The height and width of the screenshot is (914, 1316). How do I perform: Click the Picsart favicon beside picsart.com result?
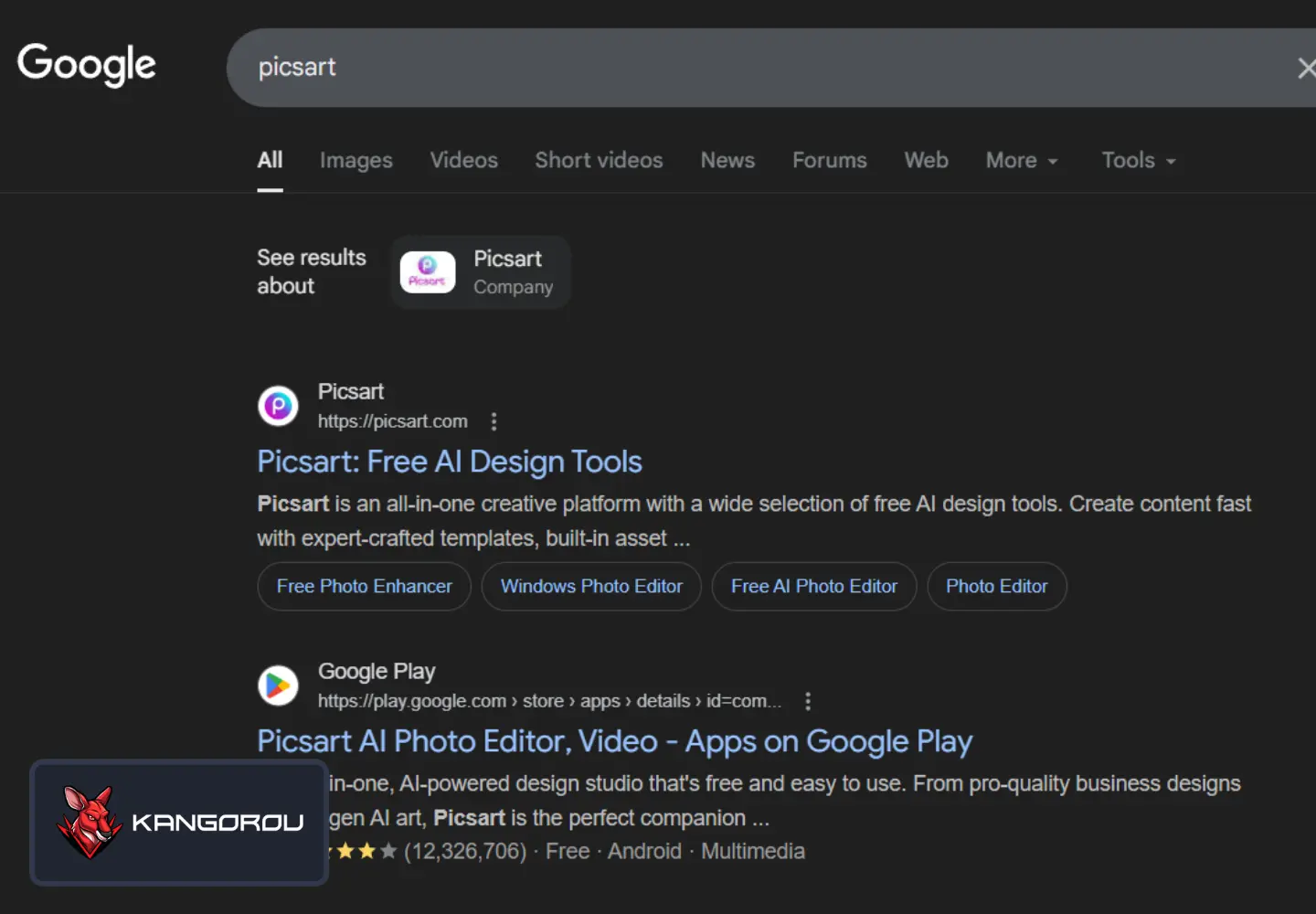tap(278, 406)
